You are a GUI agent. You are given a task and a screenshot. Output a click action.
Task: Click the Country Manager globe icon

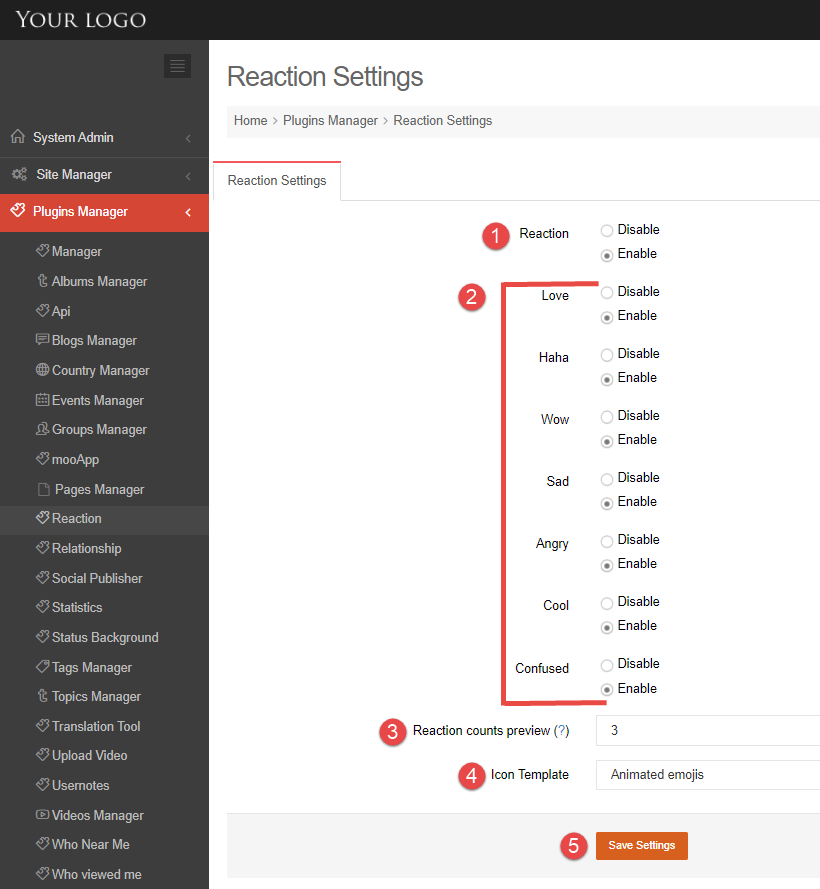[43, 370]
